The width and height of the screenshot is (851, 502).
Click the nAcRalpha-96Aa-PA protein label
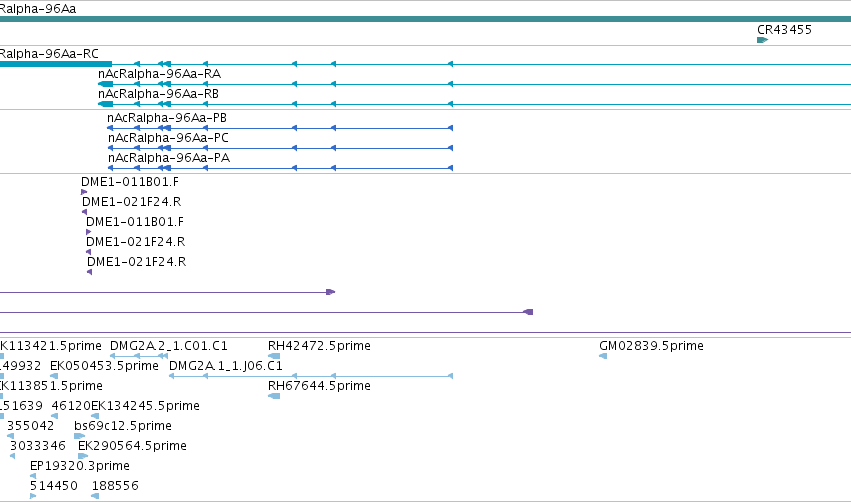pyautogui.click(x=169, y=158)
